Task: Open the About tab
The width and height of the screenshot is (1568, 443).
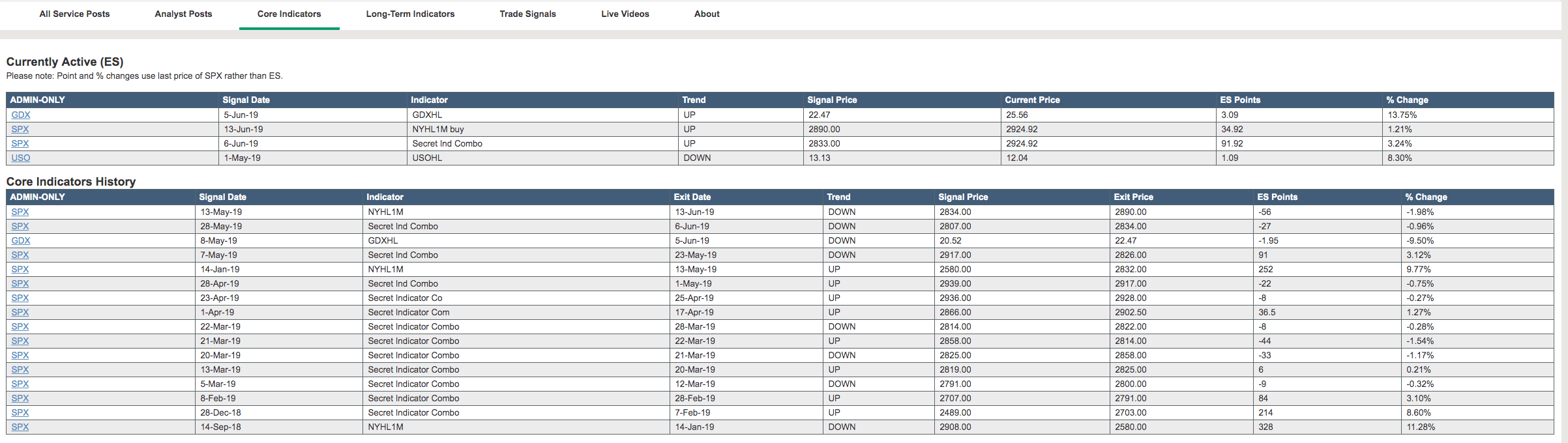Action: click(x=707, y=14)
